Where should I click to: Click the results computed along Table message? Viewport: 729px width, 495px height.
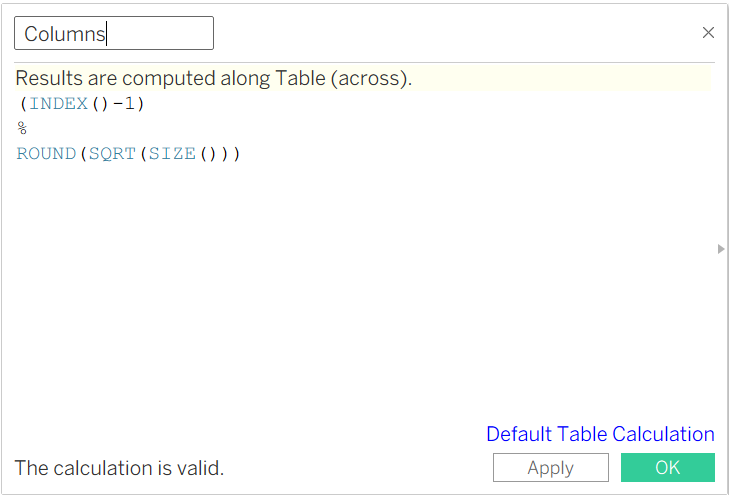[213, 79]
